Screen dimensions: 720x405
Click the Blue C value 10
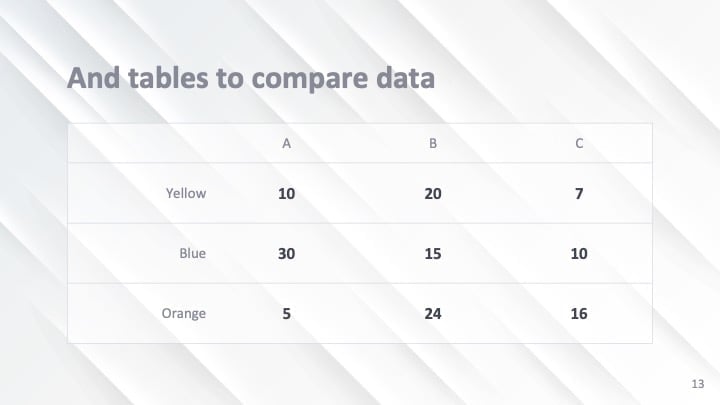[x=579, y=254]
